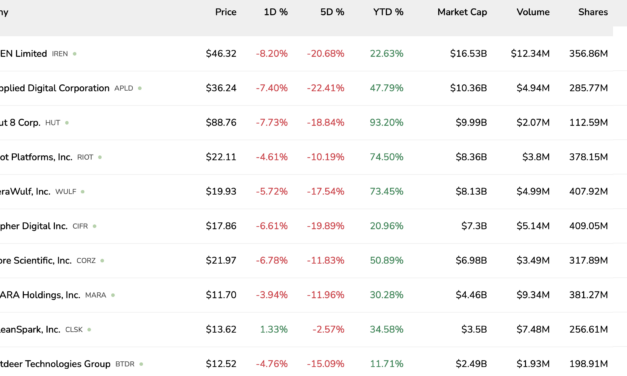
Task: Select the 22.63% YTD value
Action: 387,54
